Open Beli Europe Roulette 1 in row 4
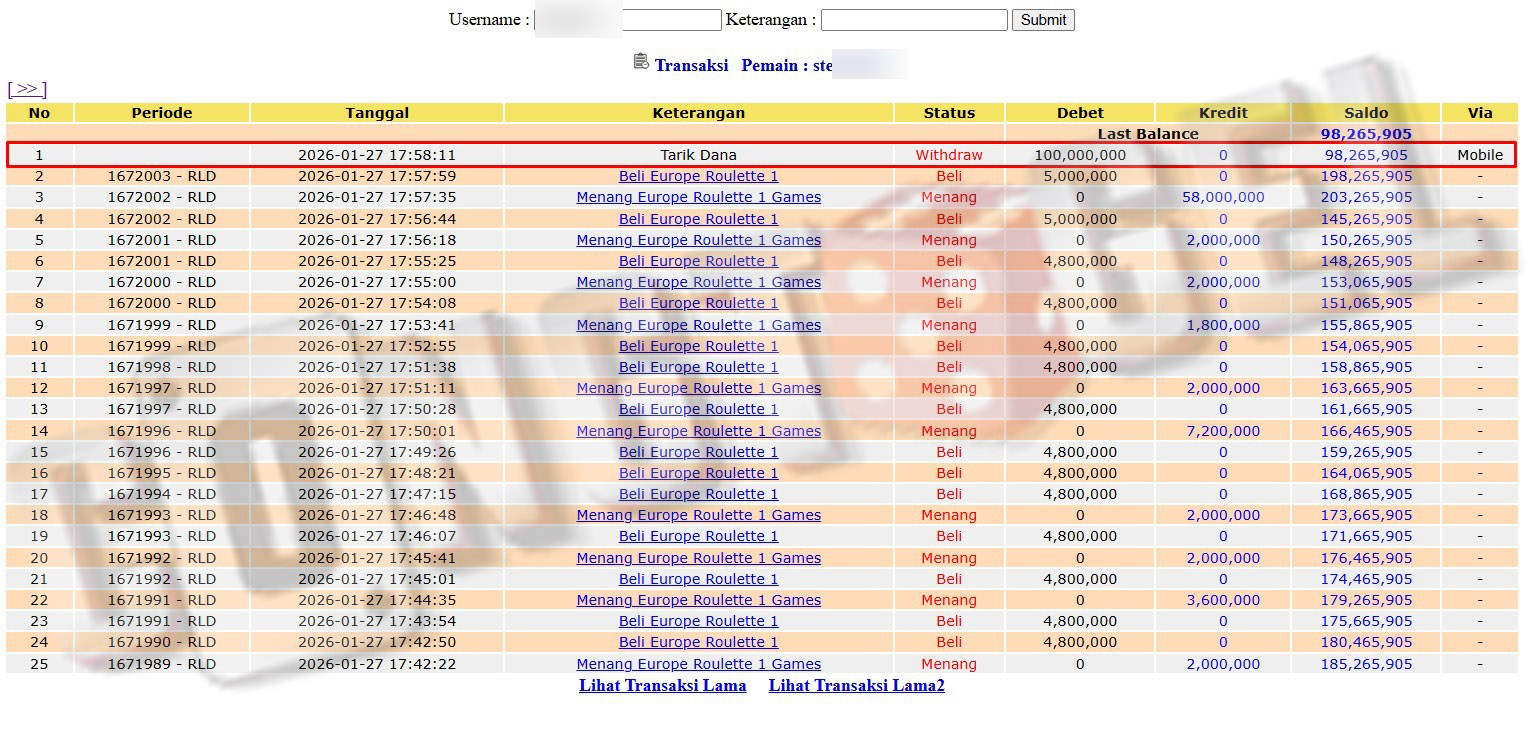 click(x=698, y=219)
